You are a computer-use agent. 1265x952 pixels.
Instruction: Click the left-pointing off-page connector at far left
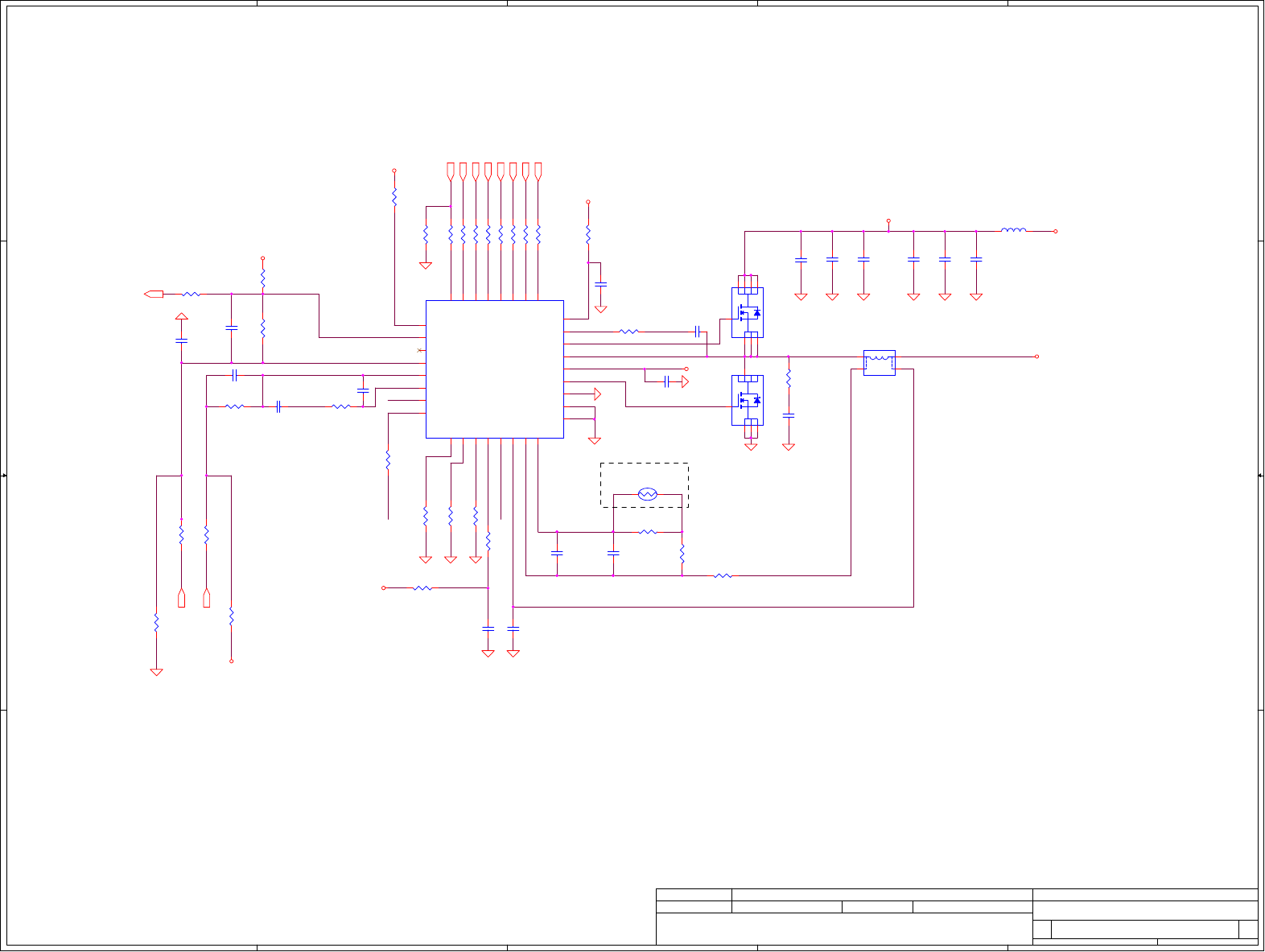pyautogui.click(x=154, y=294)
